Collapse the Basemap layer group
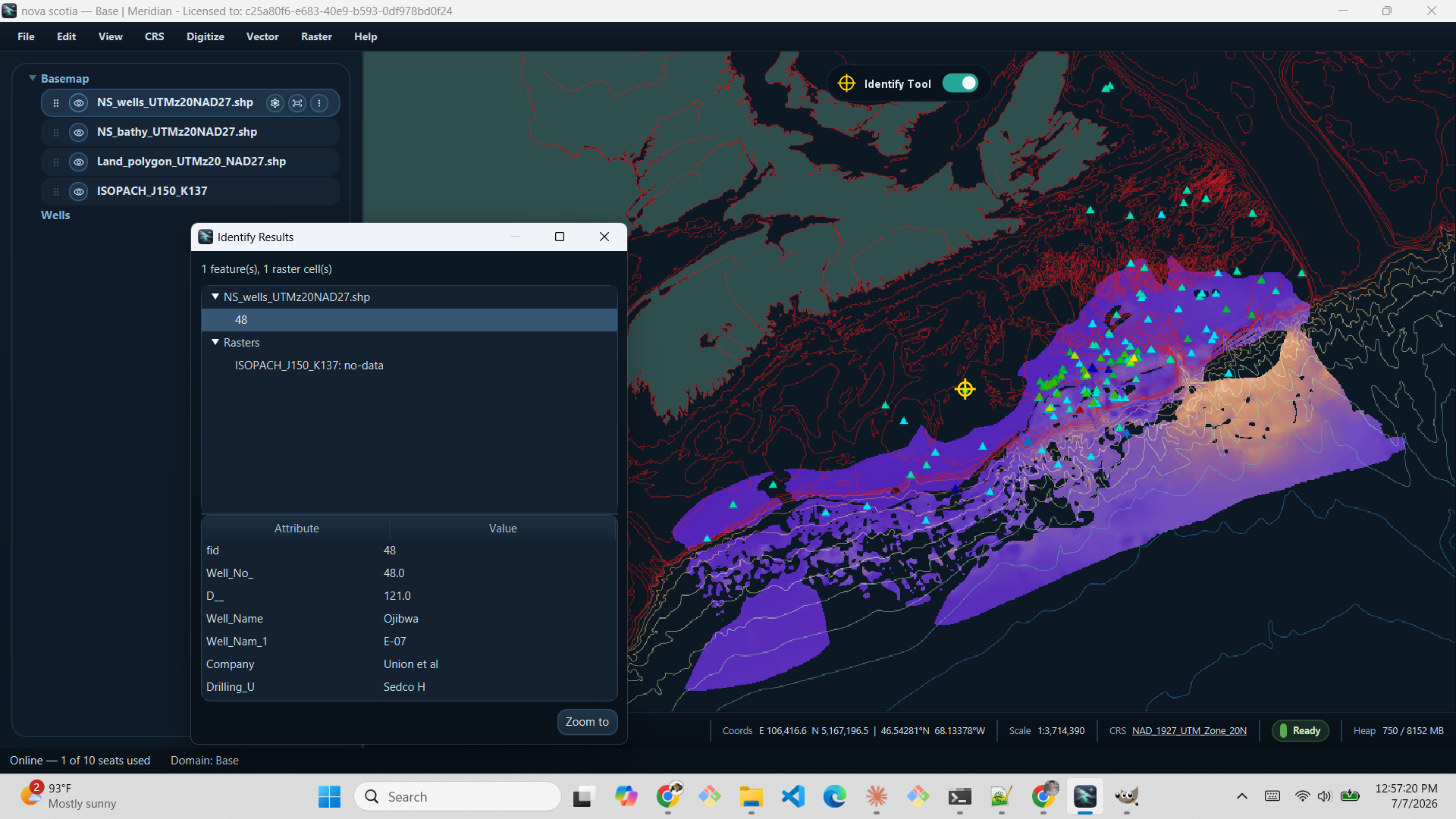The width and height of the screenshot is (1456, 819). coord(33,78)
